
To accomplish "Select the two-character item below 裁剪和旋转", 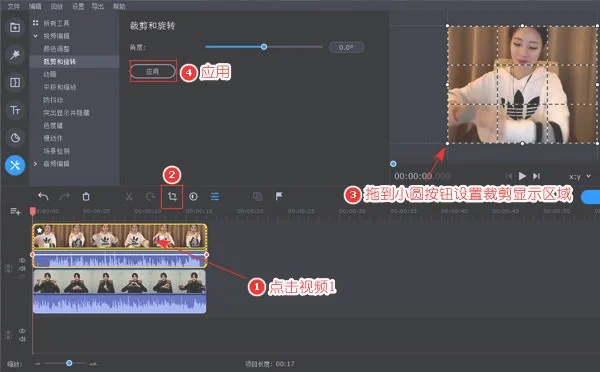I will [x=50, y=74].
